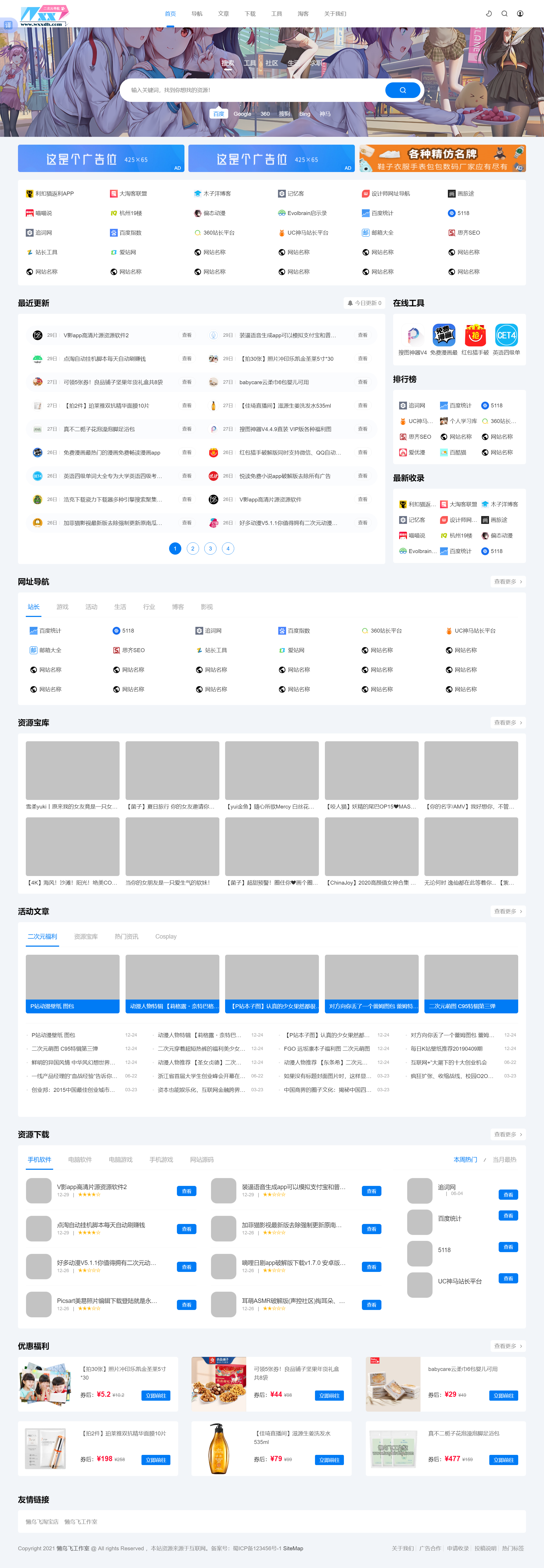The width and height of the screenshot is (544, 1568).
Task: Switch to 电脑软件 tab in 资源下载
Action: coord(80,1160)
